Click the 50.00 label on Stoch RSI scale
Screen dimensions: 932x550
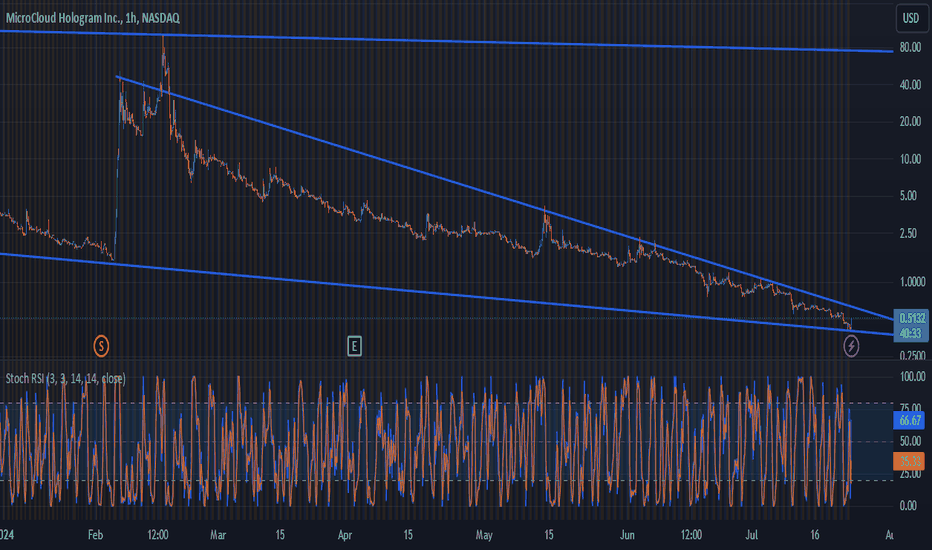[x=910, y=441]
